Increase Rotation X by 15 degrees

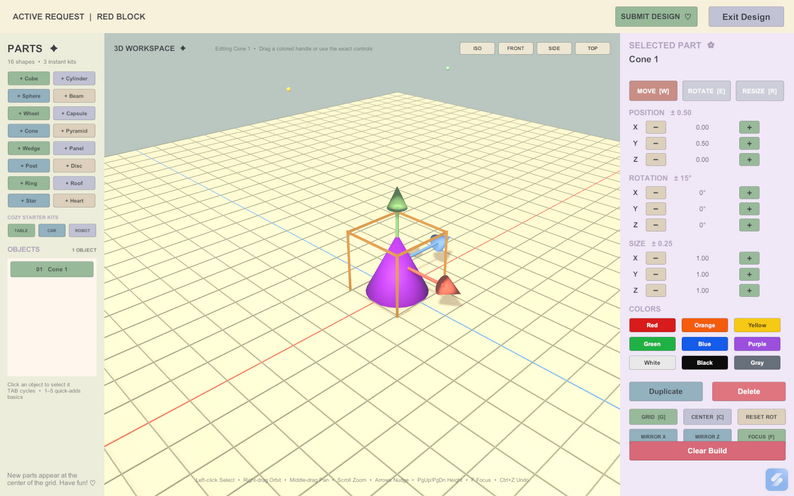pos(749,192)
